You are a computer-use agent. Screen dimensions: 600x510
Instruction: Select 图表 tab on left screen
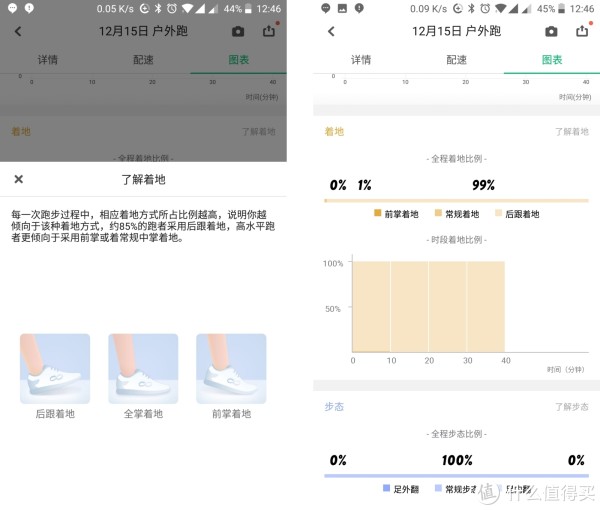tap(239, 60)
